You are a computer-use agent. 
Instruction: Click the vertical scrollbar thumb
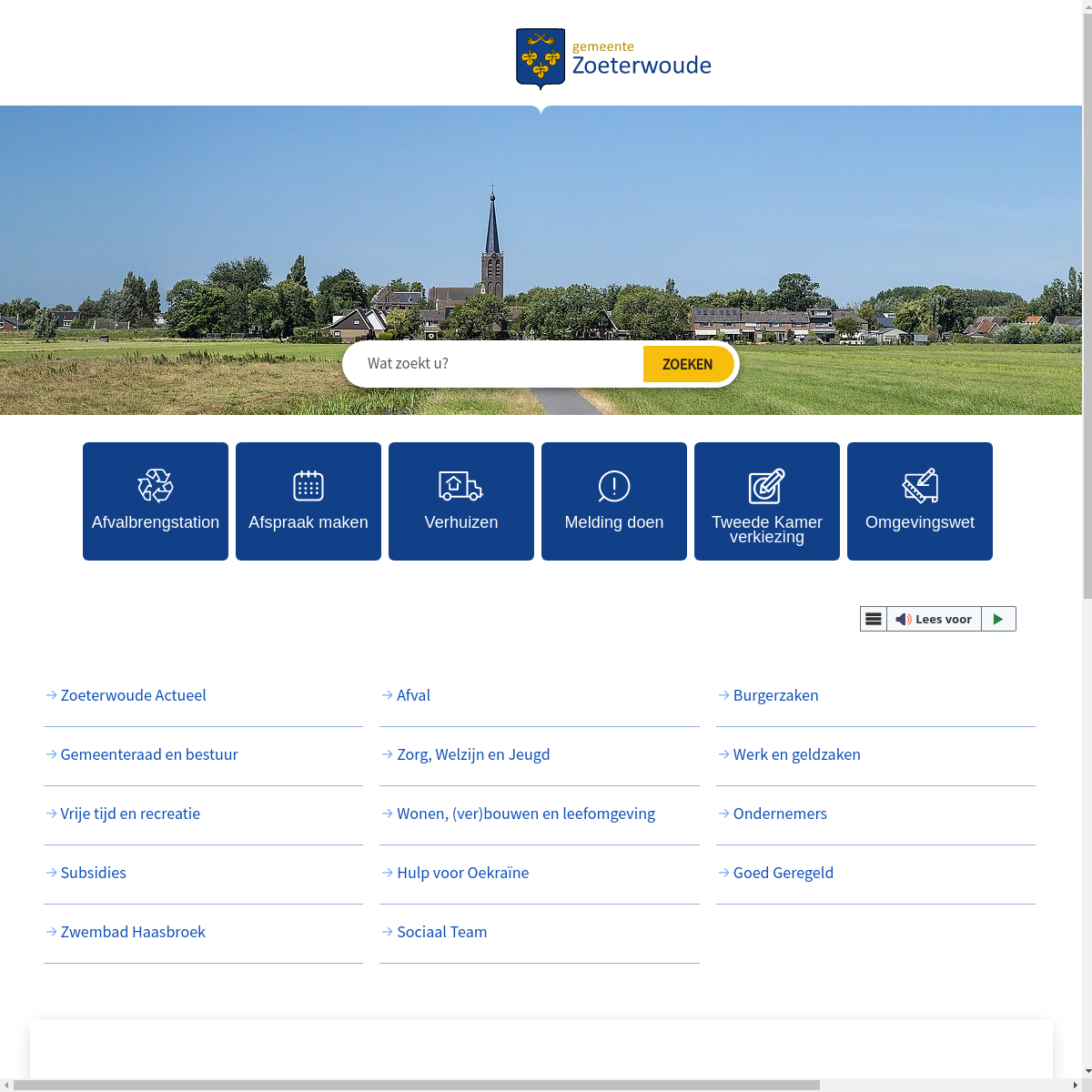[x=1087, y=307]
